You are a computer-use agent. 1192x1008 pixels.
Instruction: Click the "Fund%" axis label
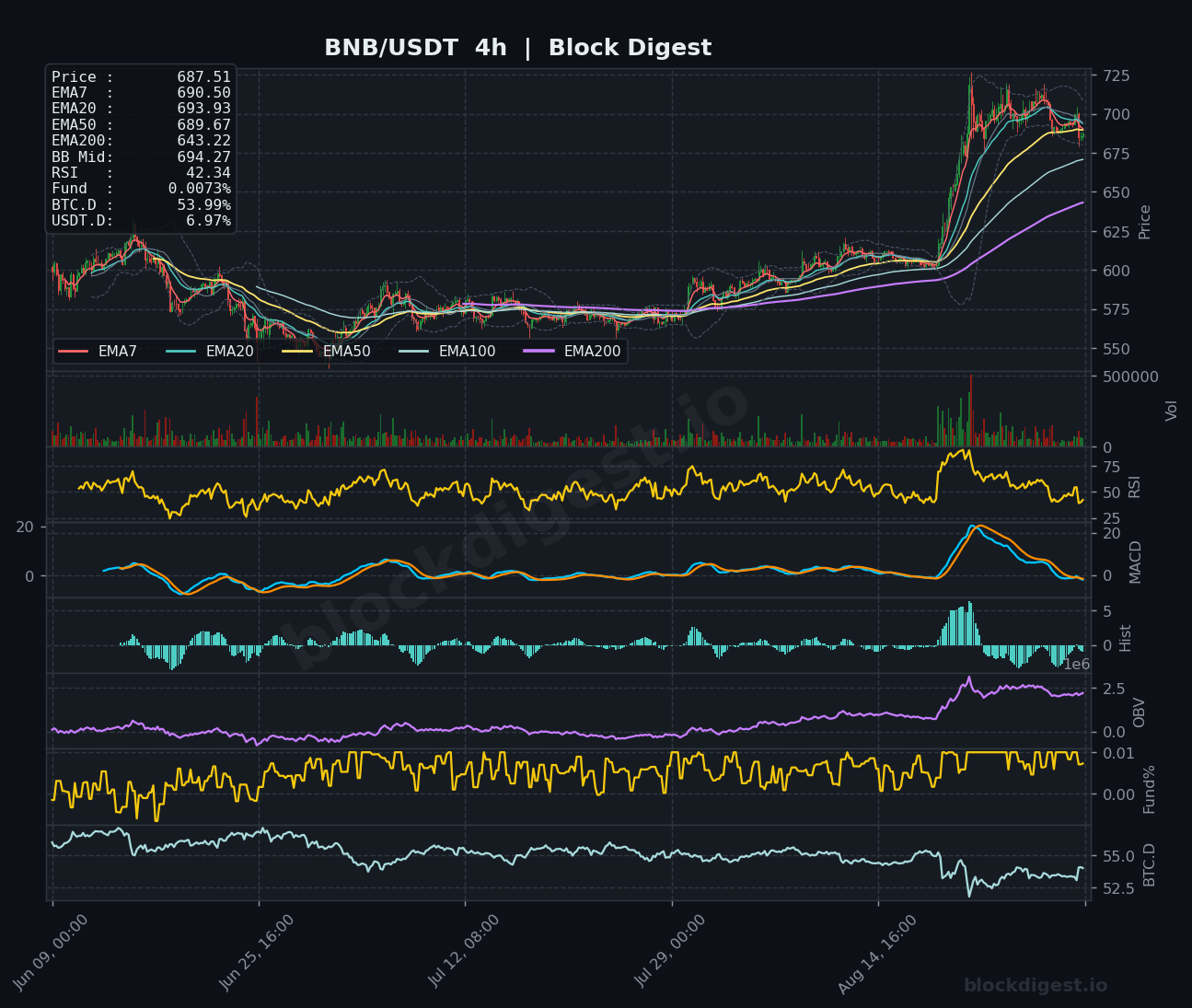pyautogui.click(x=1149, y=789)
